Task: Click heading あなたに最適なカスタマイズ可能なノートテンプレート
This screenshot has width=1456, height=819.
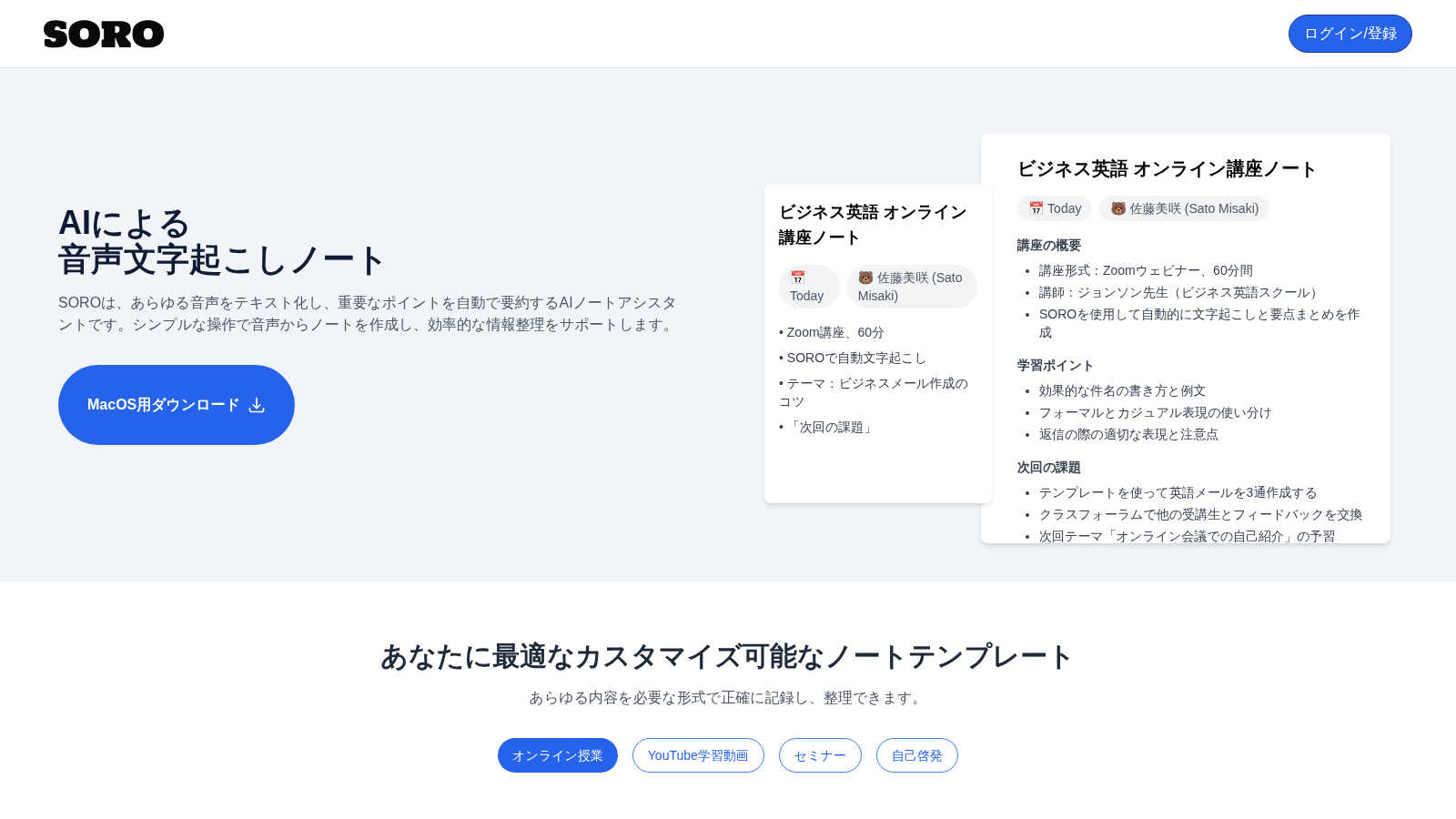Action: click(727, 656)
